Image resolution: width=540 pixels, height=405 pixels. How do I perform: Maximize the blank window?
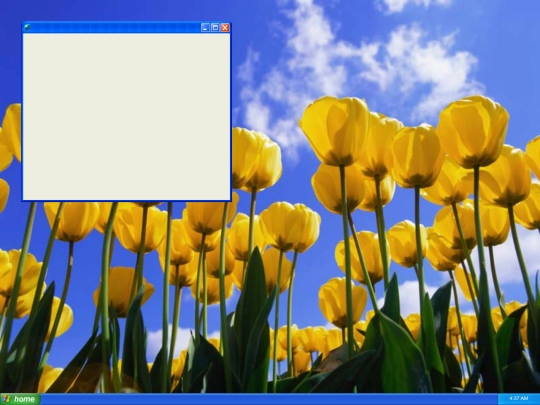(x=215, y=28)
